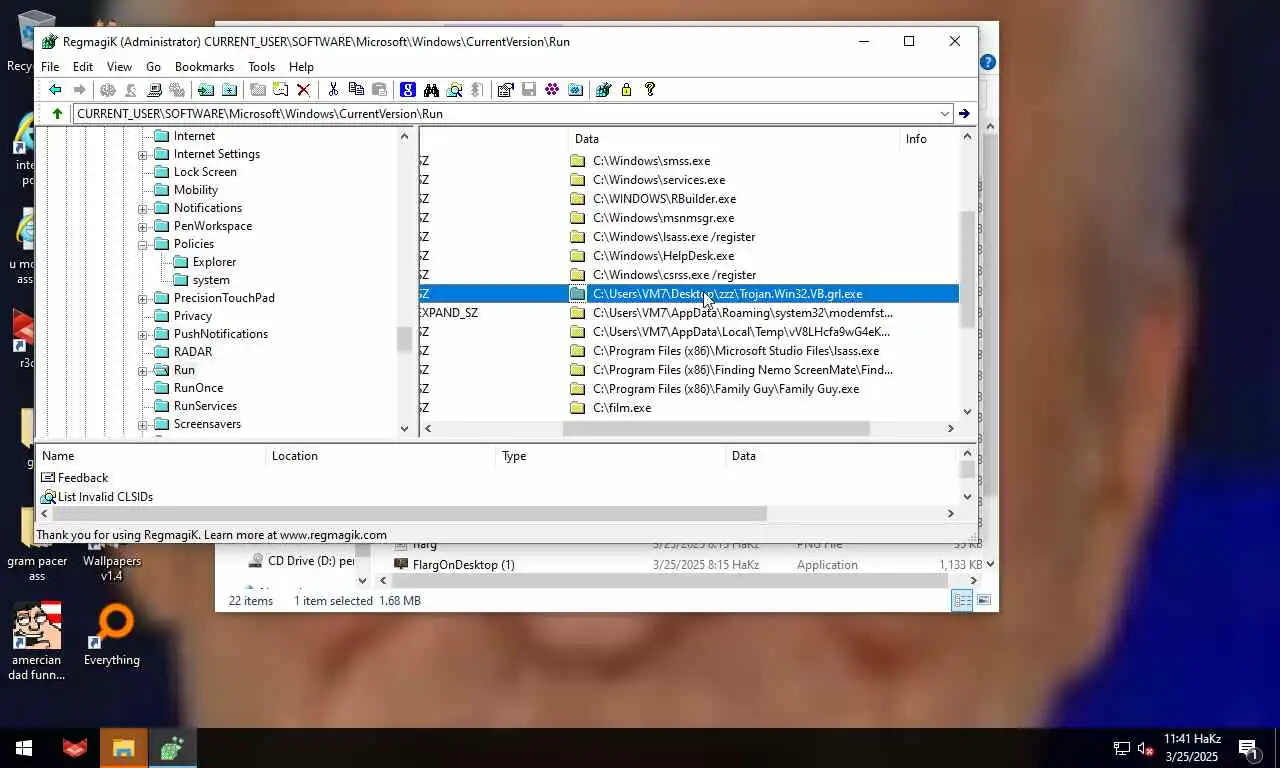
Task: Select the C:\Windows\smss.exe value row
Action: [x=689, y=161]
